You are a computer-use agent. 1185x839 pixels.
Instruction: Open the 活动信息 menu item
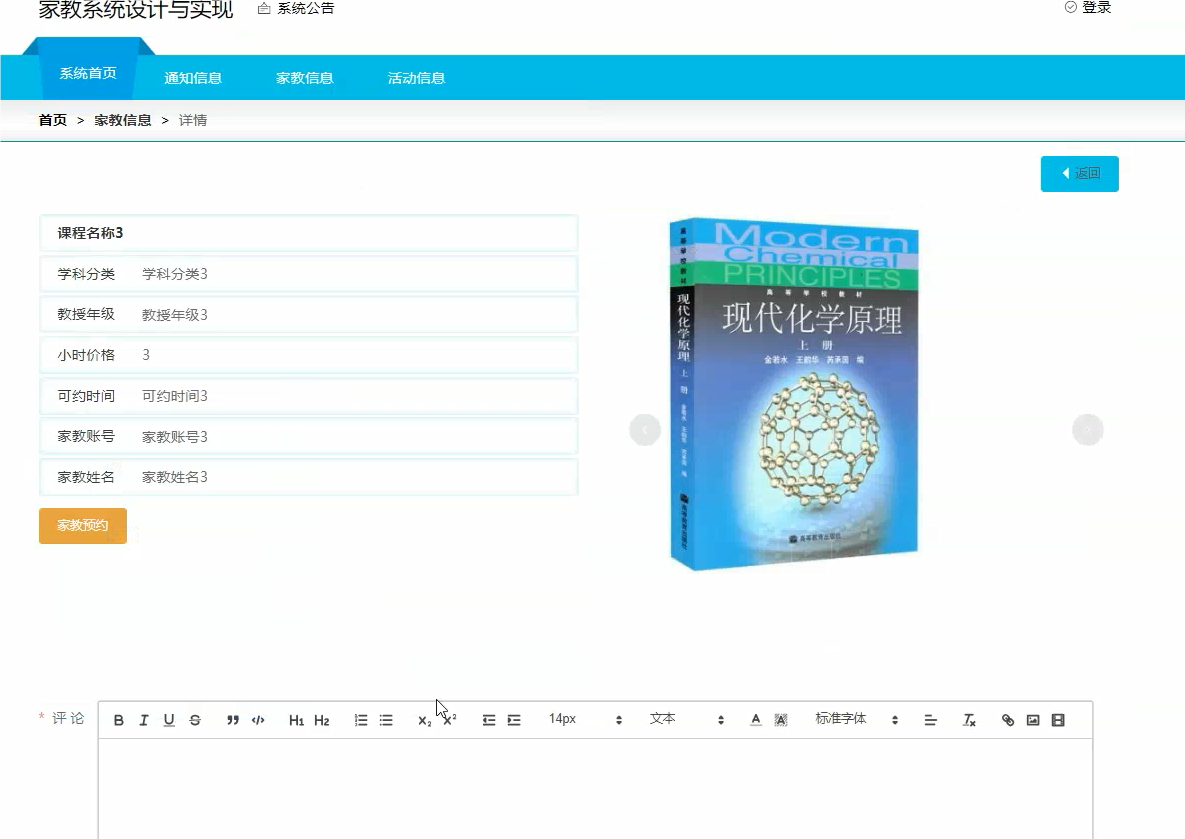(x=416, y=78)
